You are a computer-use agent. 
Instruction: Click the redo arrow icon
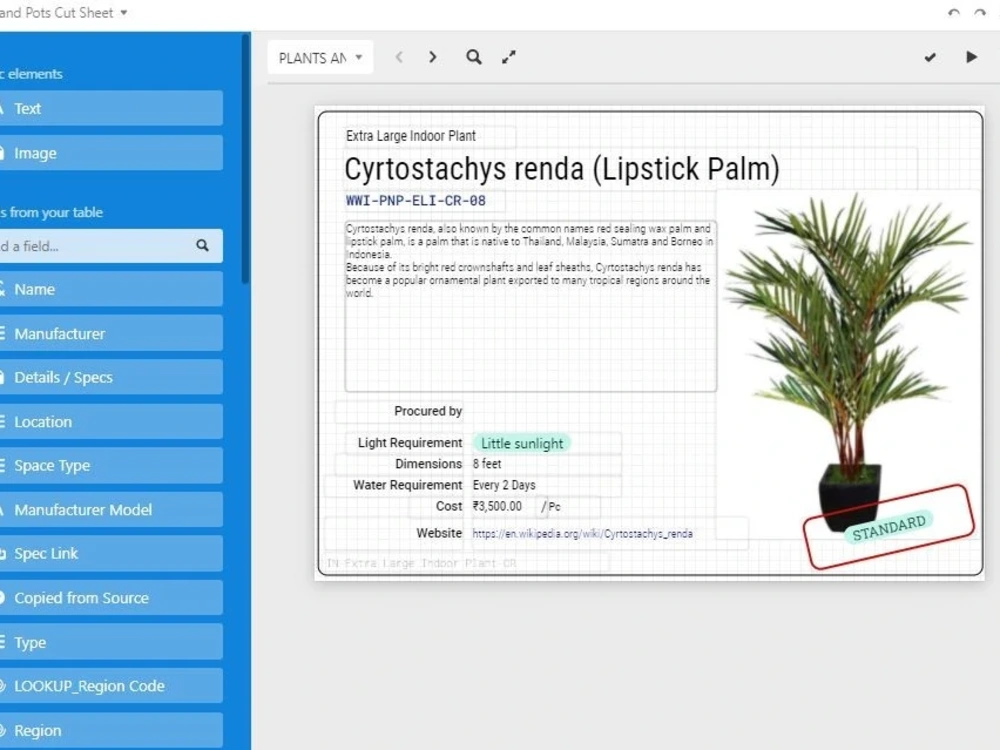(x=980, y=12)
